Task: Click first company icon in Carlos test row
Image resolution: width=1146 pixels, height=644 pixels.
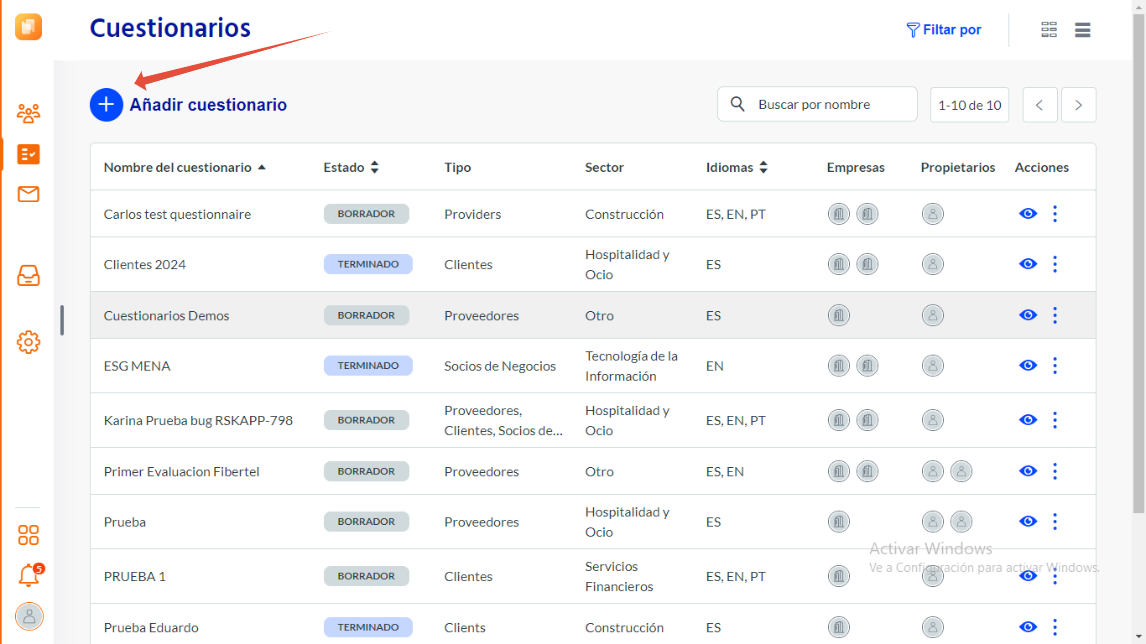Action: point(838,214)
